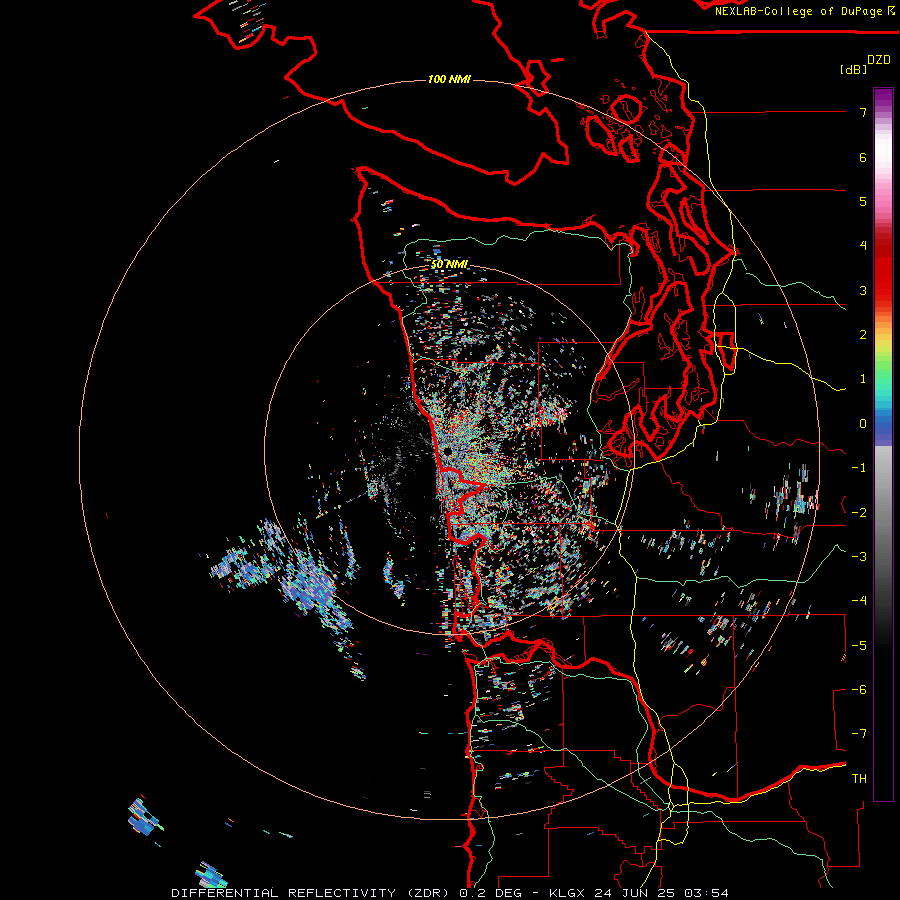Click the [dB] unit label
Image resolution: width=900 pixels, height=900 pixels.
pyautogui.click(x=854, y=69)
